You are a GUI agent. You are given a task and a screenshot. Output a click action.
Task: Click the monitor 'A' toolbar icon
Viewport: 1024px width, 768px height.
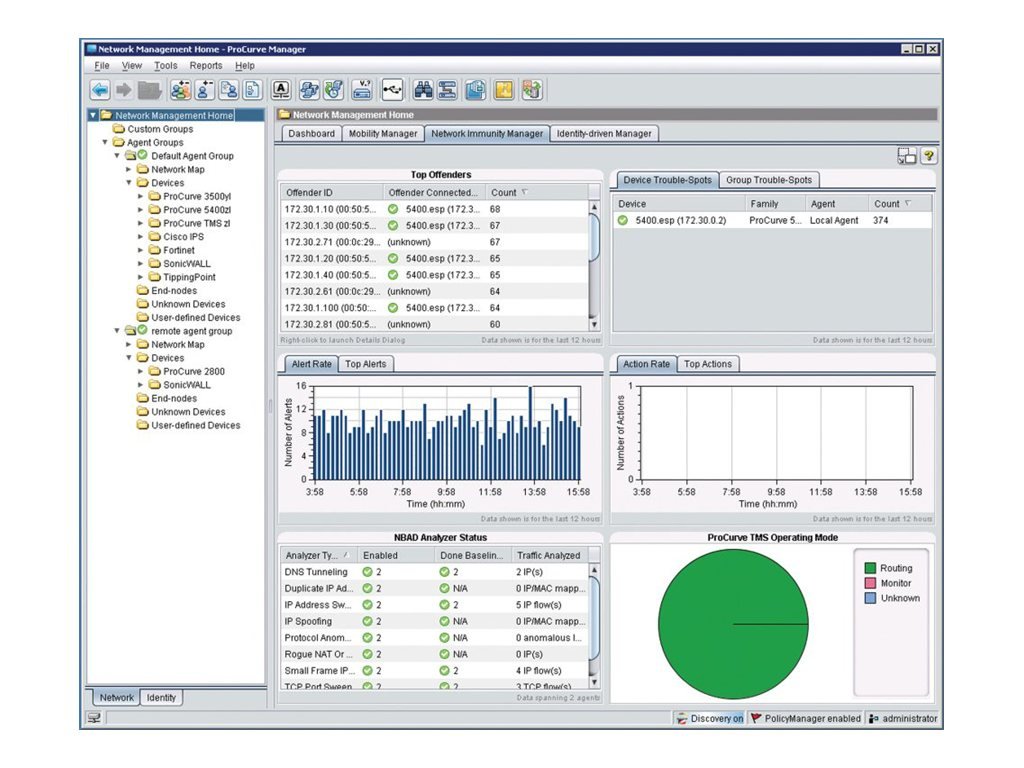pos(281,90)
